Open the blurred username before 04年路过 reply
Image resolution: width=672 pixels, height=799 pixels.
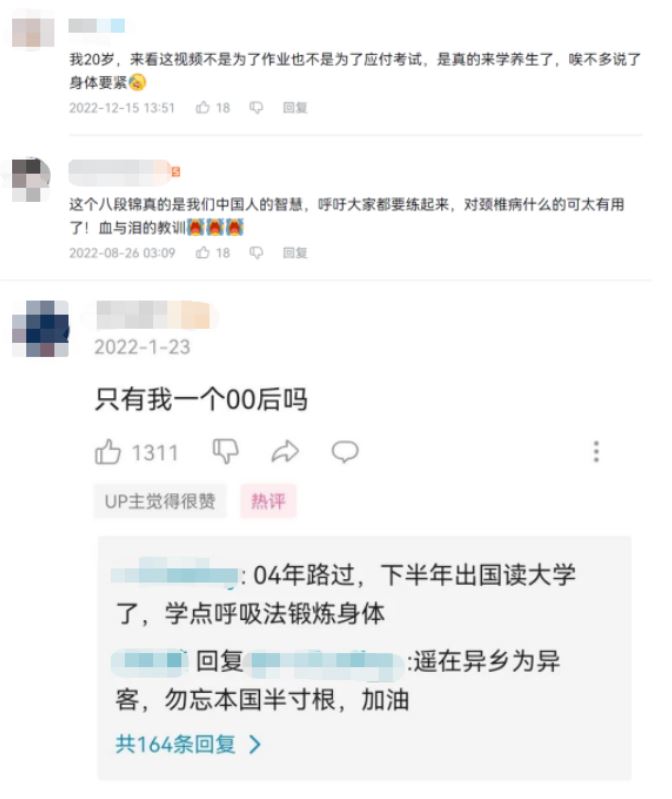[x=175, y=575]
